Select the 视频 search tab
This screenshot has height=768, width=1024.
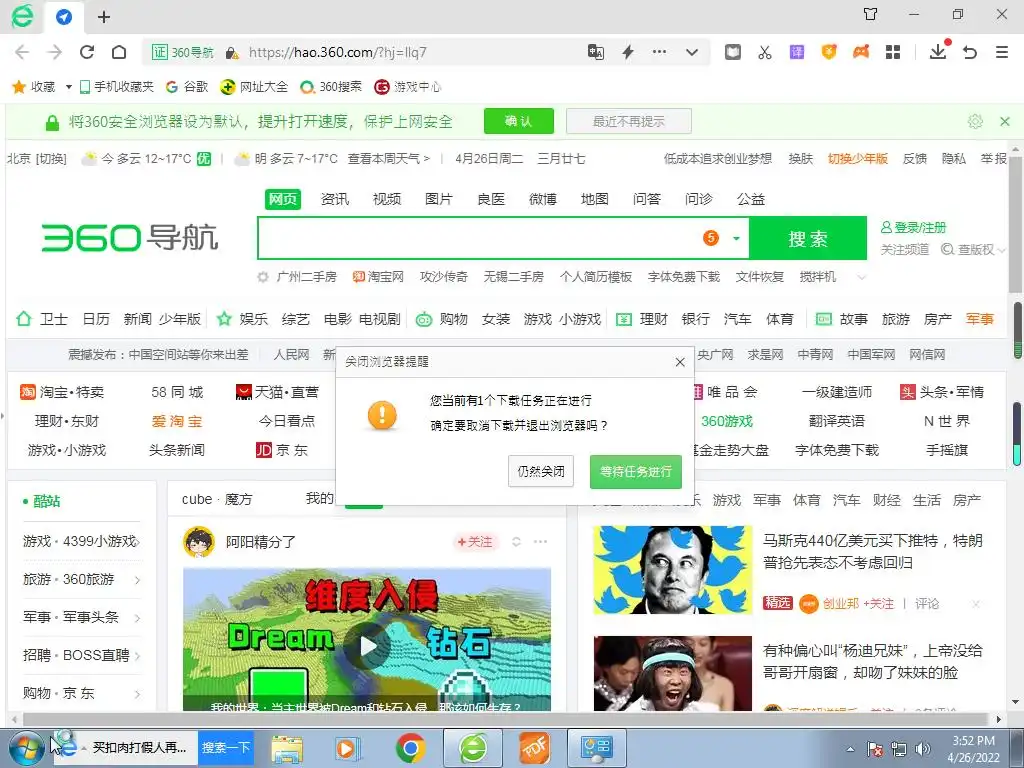pos(387,199)
